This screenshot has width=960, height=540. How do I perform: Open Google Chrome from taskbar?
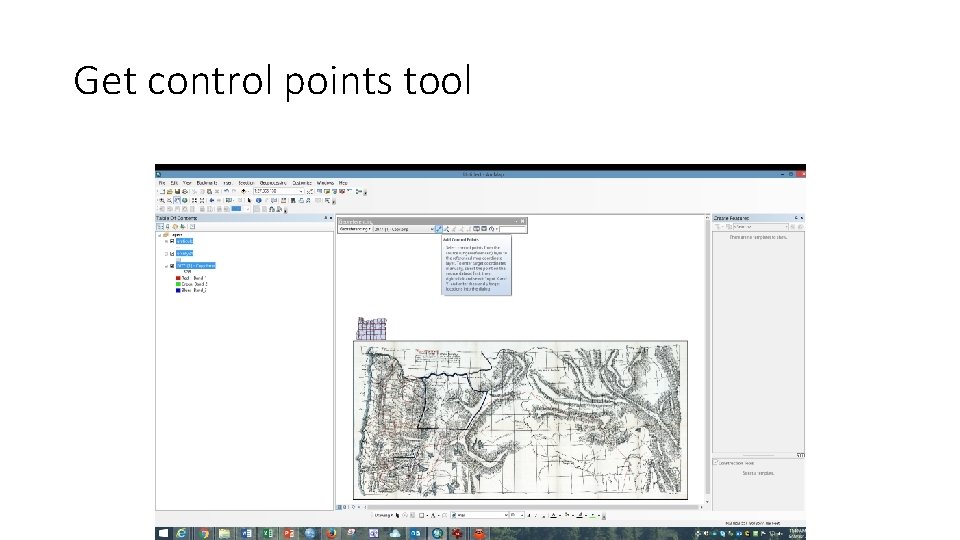[203, 533]
